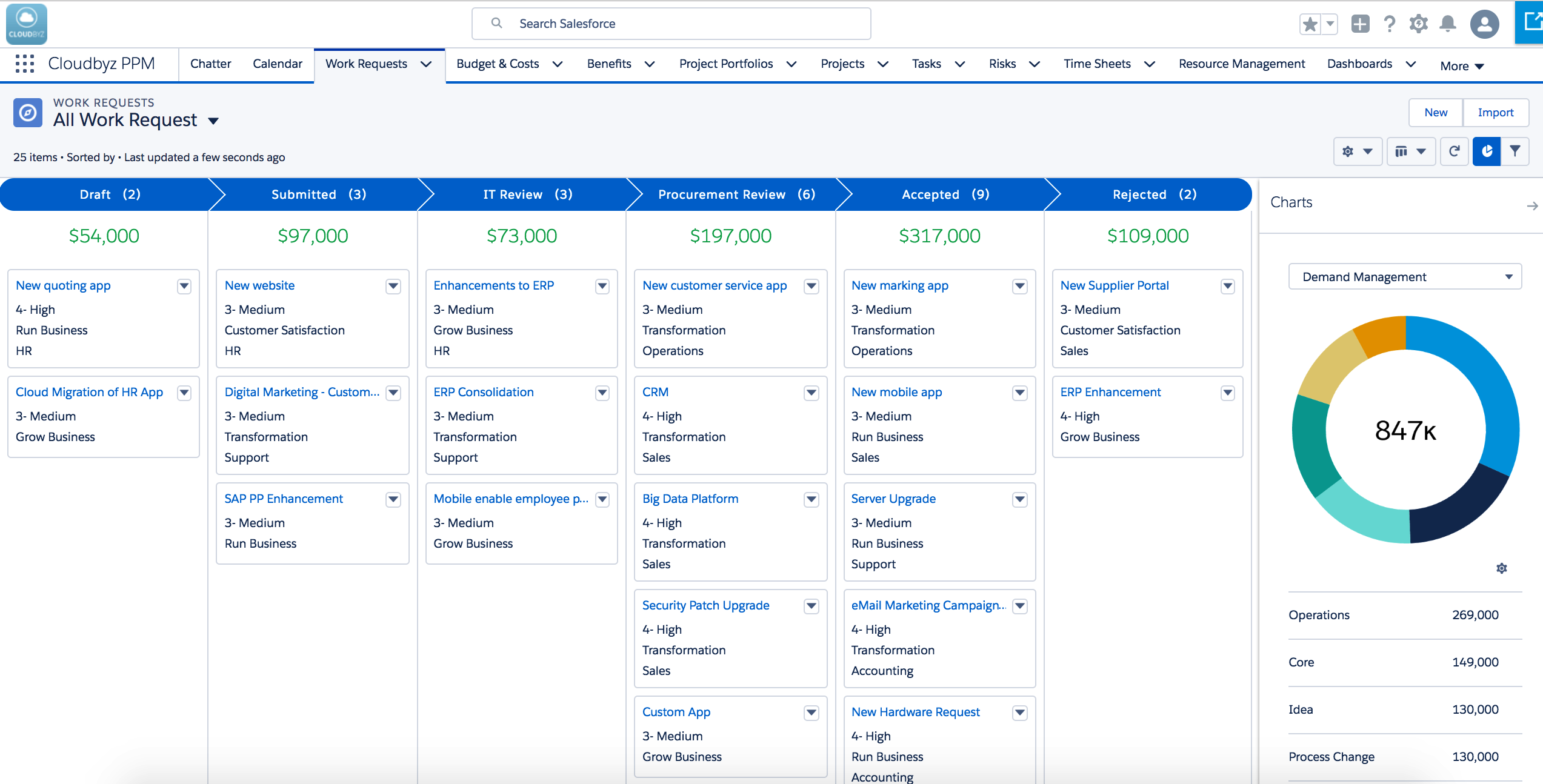Open the Favorites star icon

point(1310,24)
